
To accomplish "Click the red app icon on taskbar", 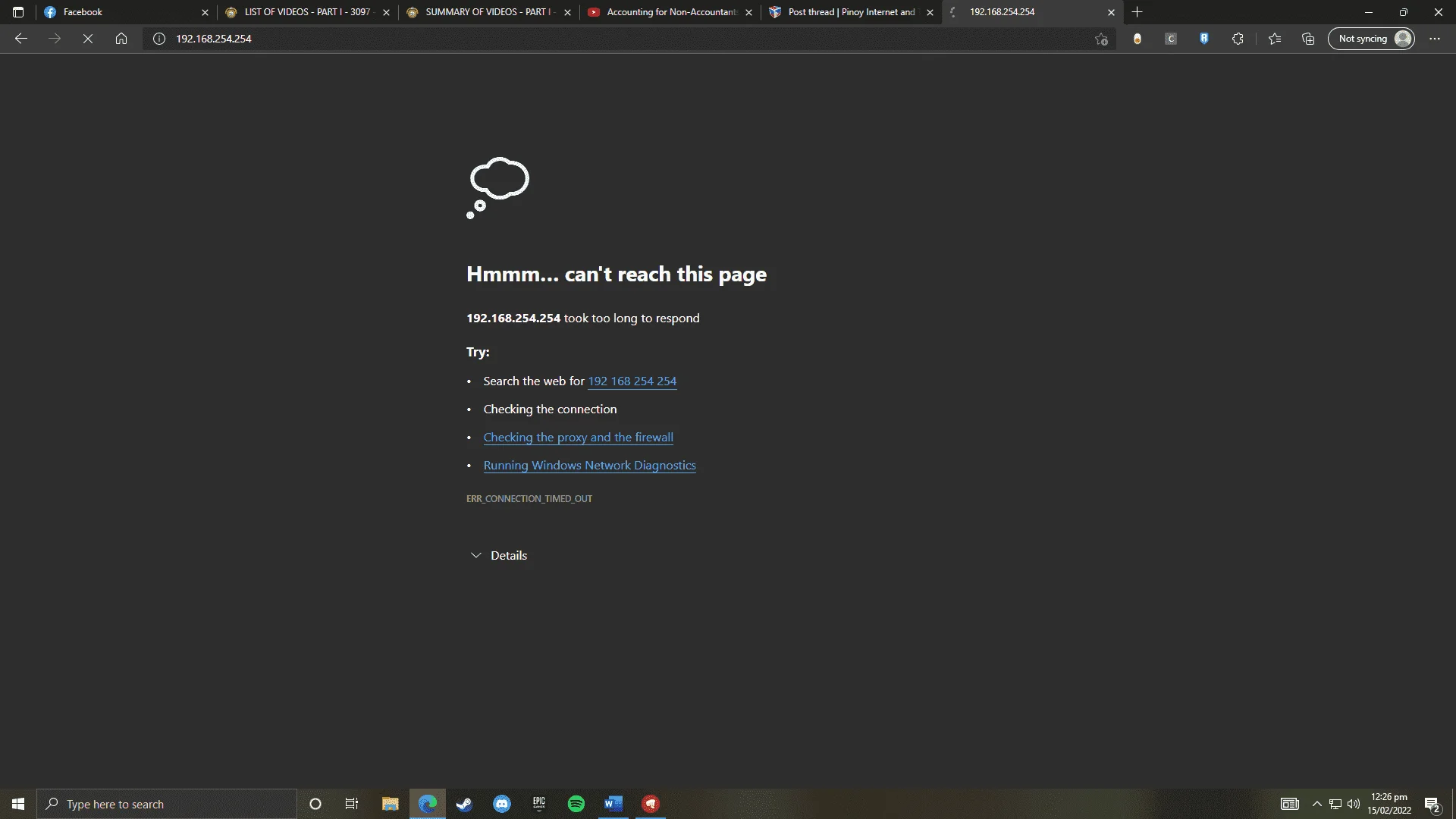I will pyautogui.click(x=651, y=804).
